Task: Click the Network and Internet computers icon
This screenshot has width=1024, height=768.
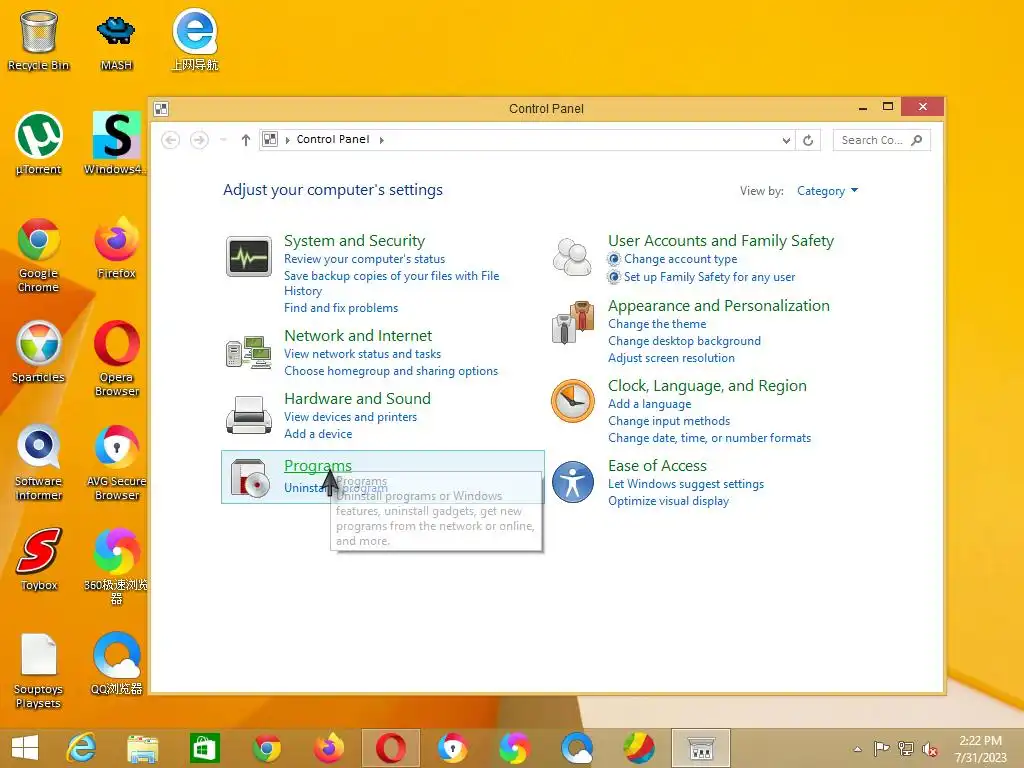Action: coord(248,353)
